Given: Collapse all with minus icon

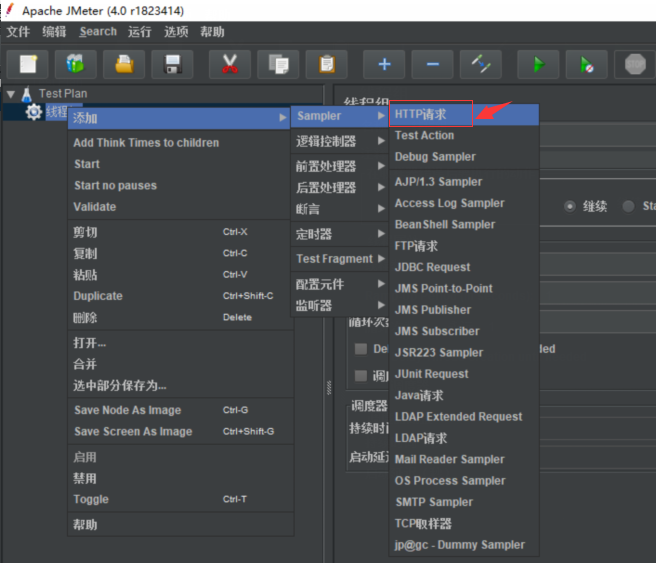Looking at the screenshot, I should tap(433, 64).
